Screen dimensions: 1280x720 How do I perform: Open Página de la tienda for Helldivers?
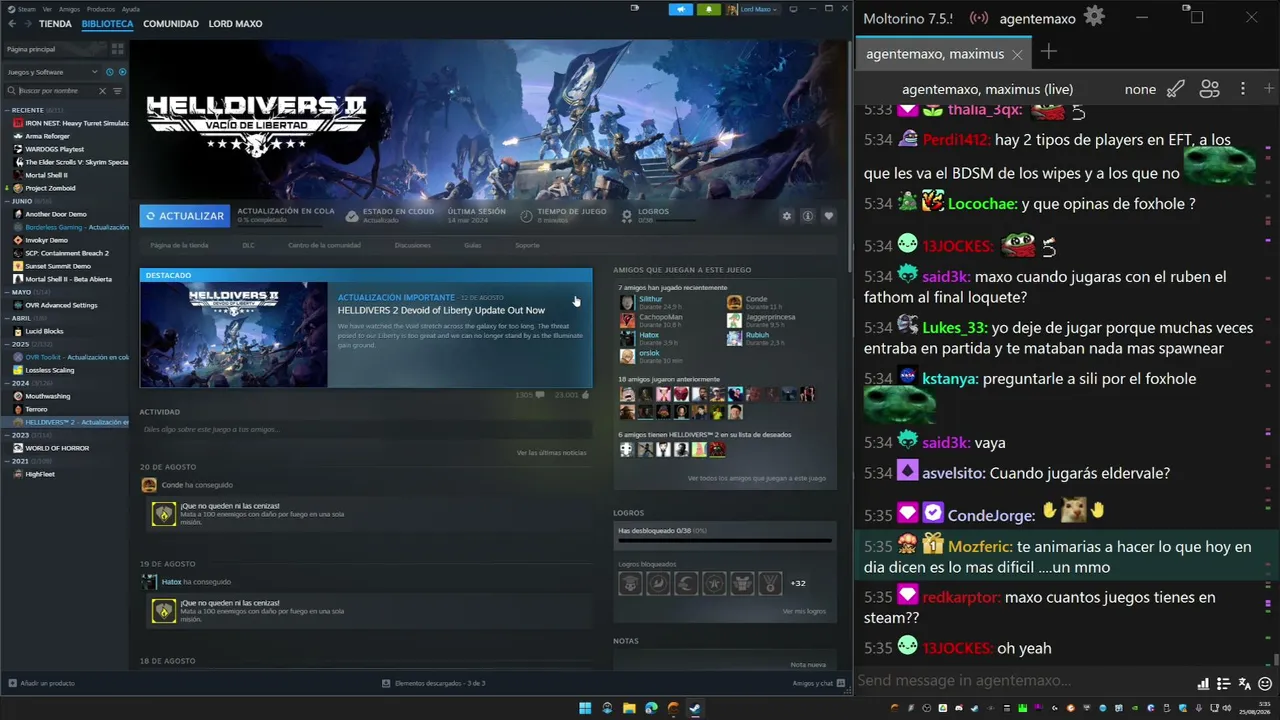(179, 245)
